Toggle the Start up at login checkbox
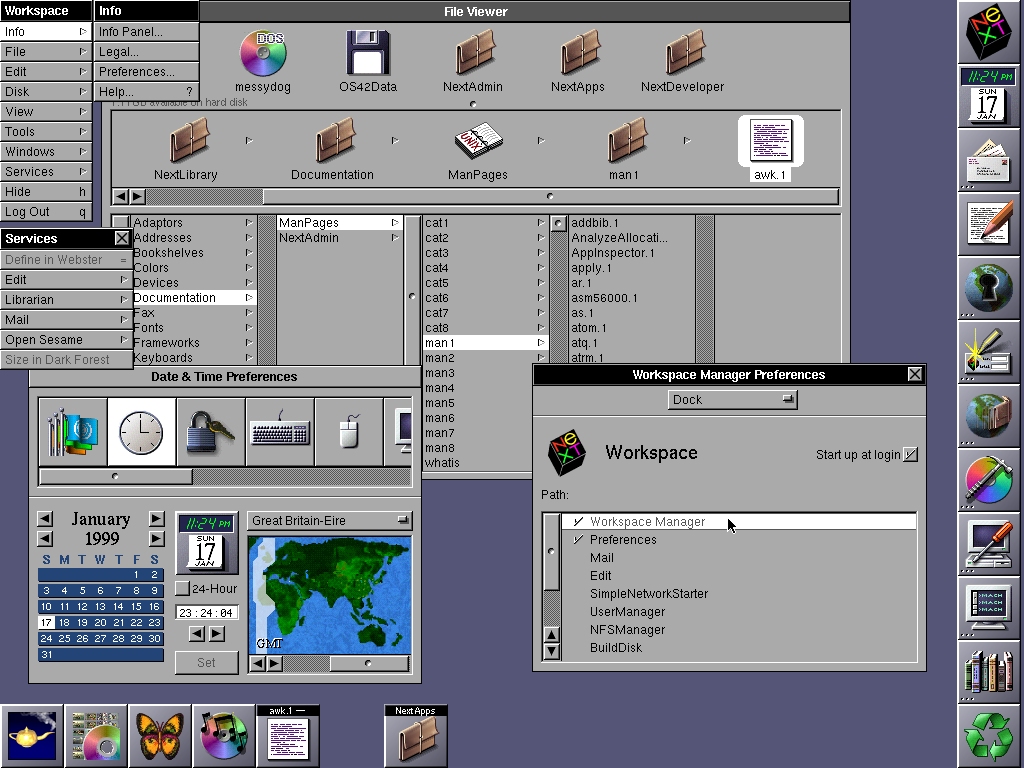The image size is (1024, 768). (x=910, y=455)
